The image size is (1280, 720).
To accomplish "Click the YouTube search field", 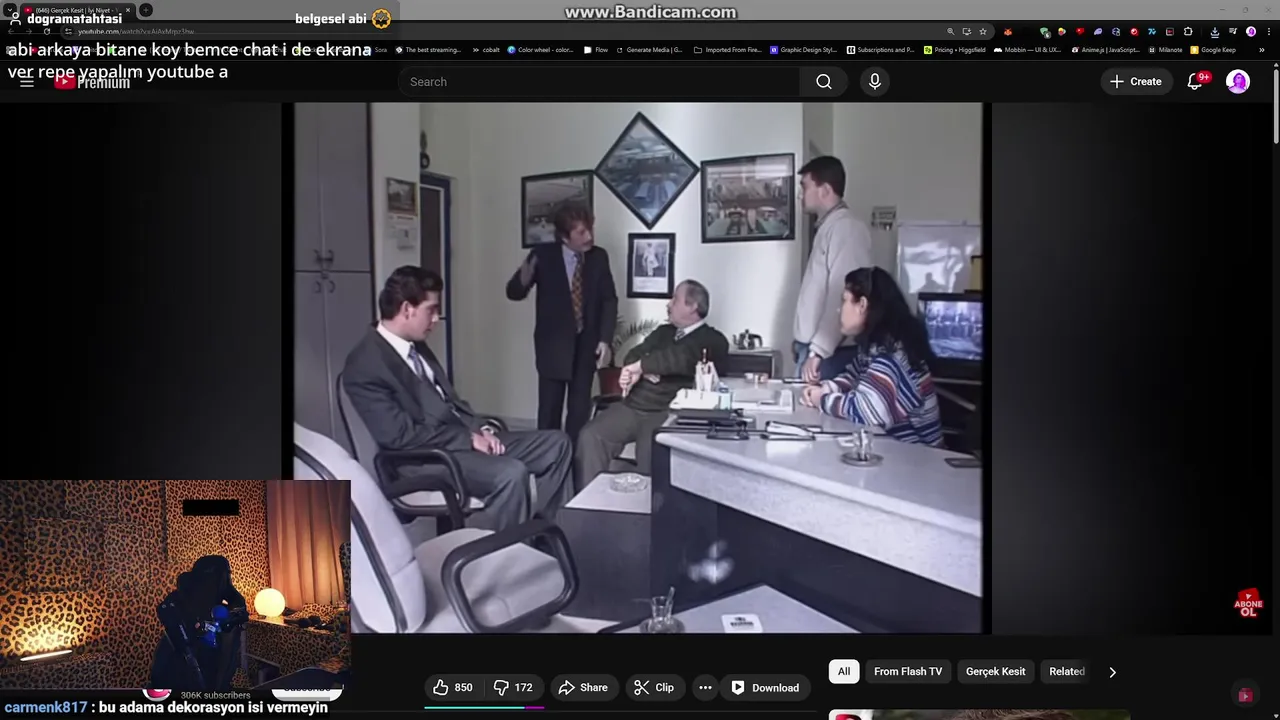I will point(600,82).
